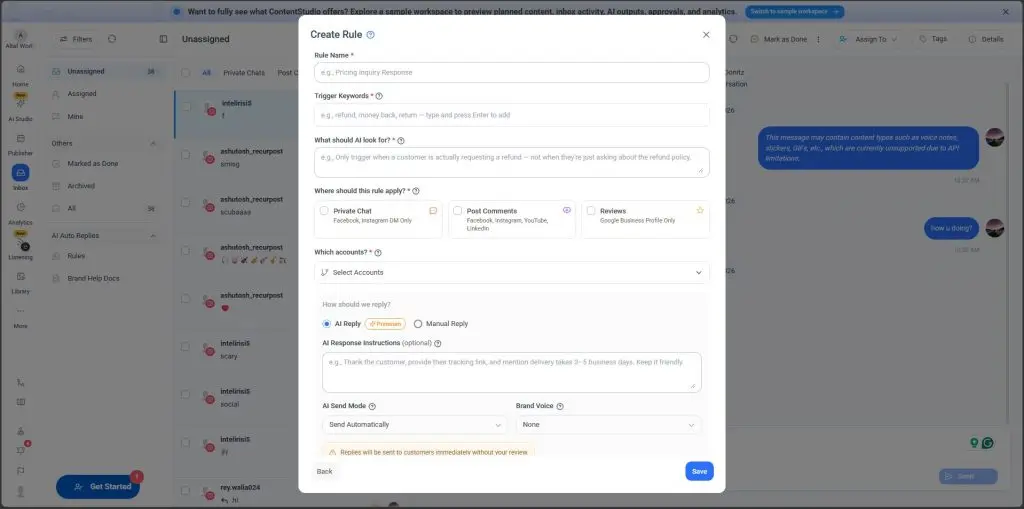1024x509 pixels.
Task: Select Assigned in inbox sidebar
Action: [104, 94]
